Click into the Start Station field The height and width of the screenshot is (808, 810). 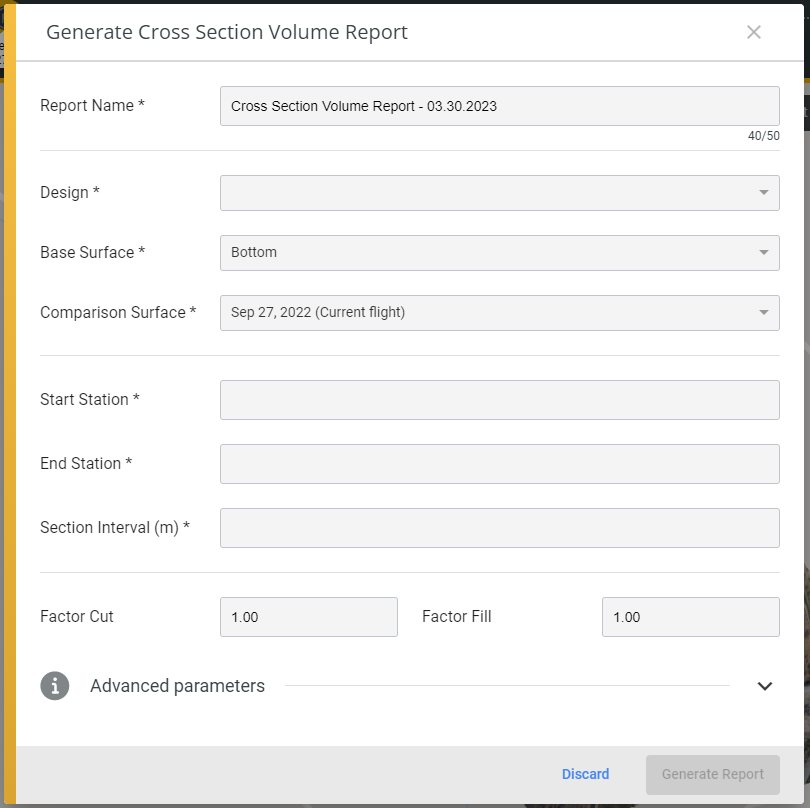point(500,400)
